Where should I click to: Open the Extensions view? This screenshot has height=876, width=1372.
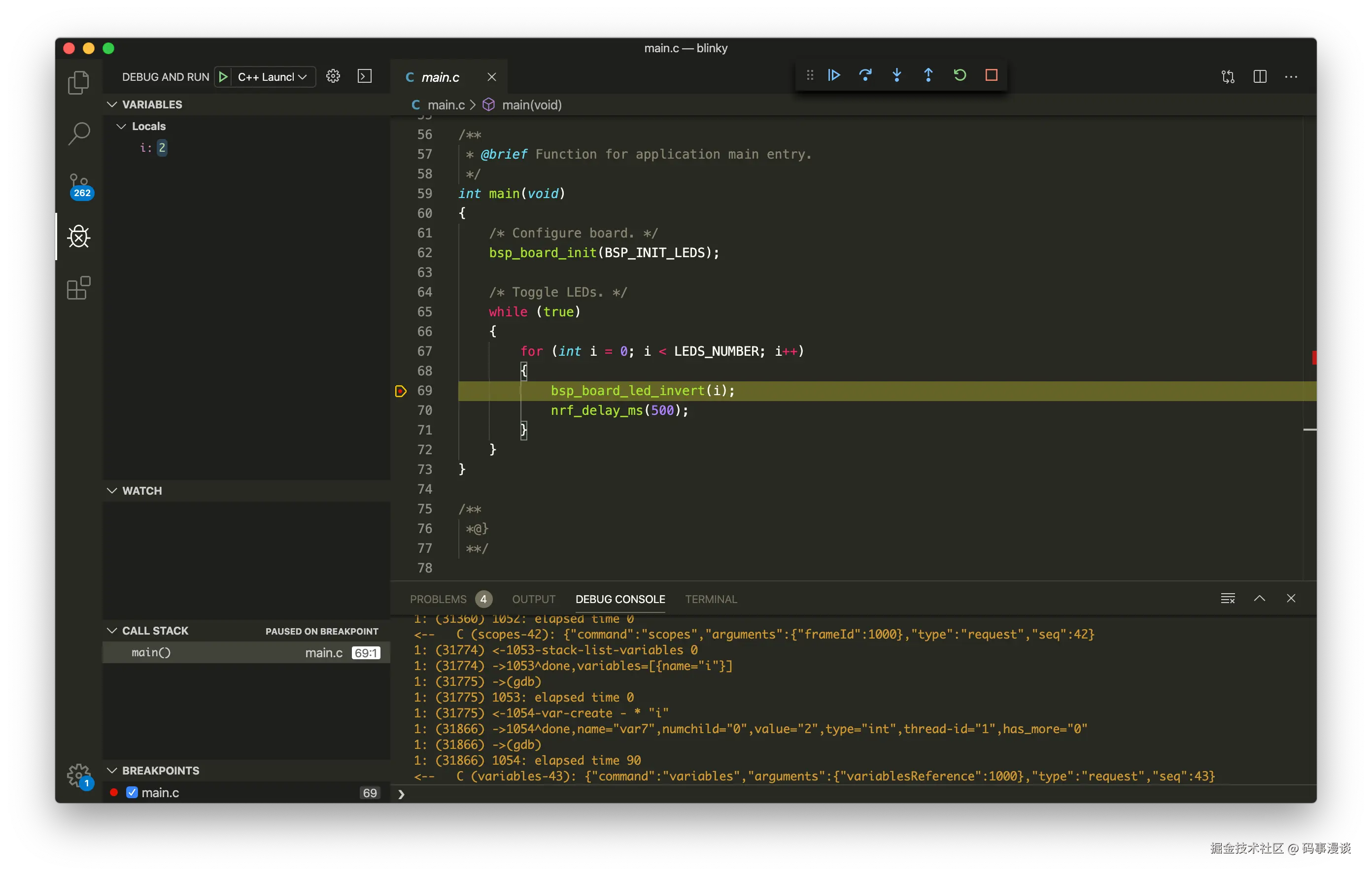[x=79, y=288]
